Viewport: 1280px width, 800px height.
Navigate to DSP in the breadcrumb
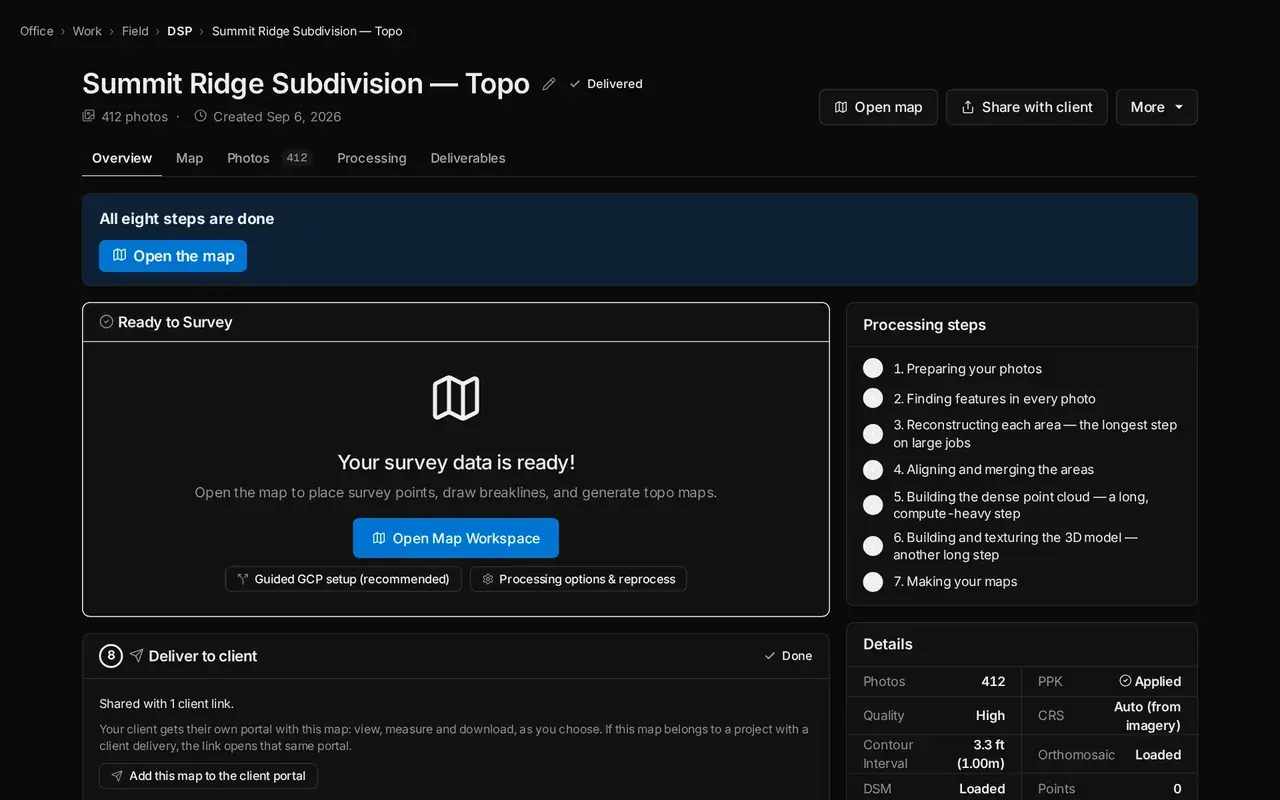click(180, 31)
